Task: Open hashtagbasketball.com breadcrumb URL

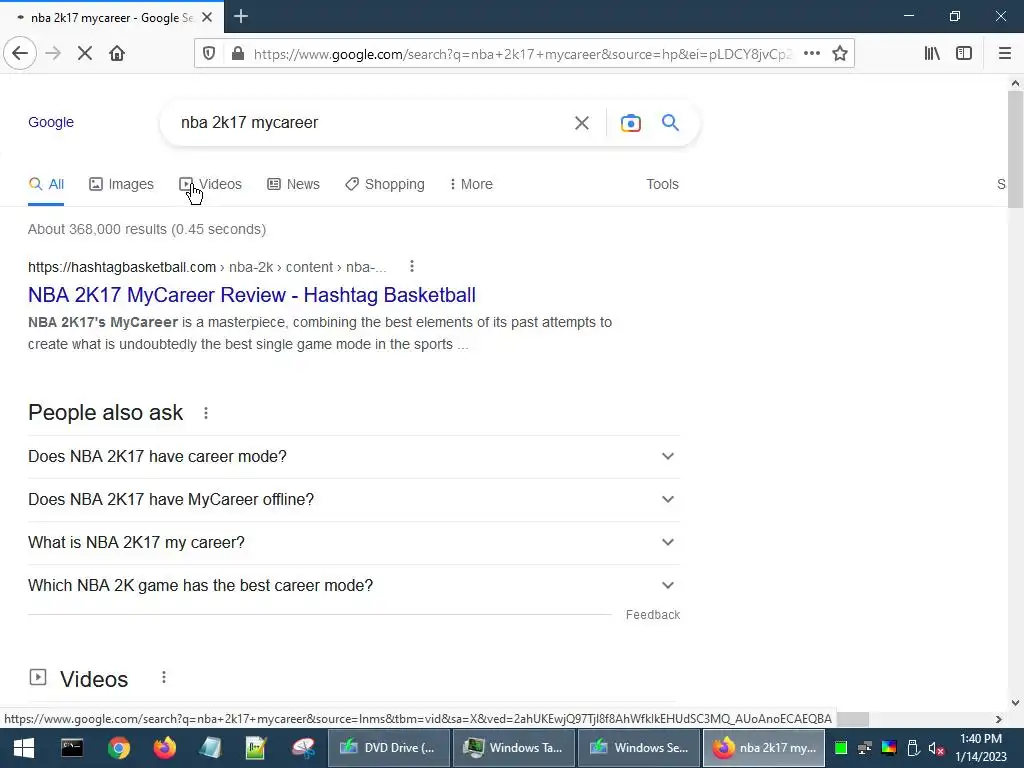Action: click(207, 267)
